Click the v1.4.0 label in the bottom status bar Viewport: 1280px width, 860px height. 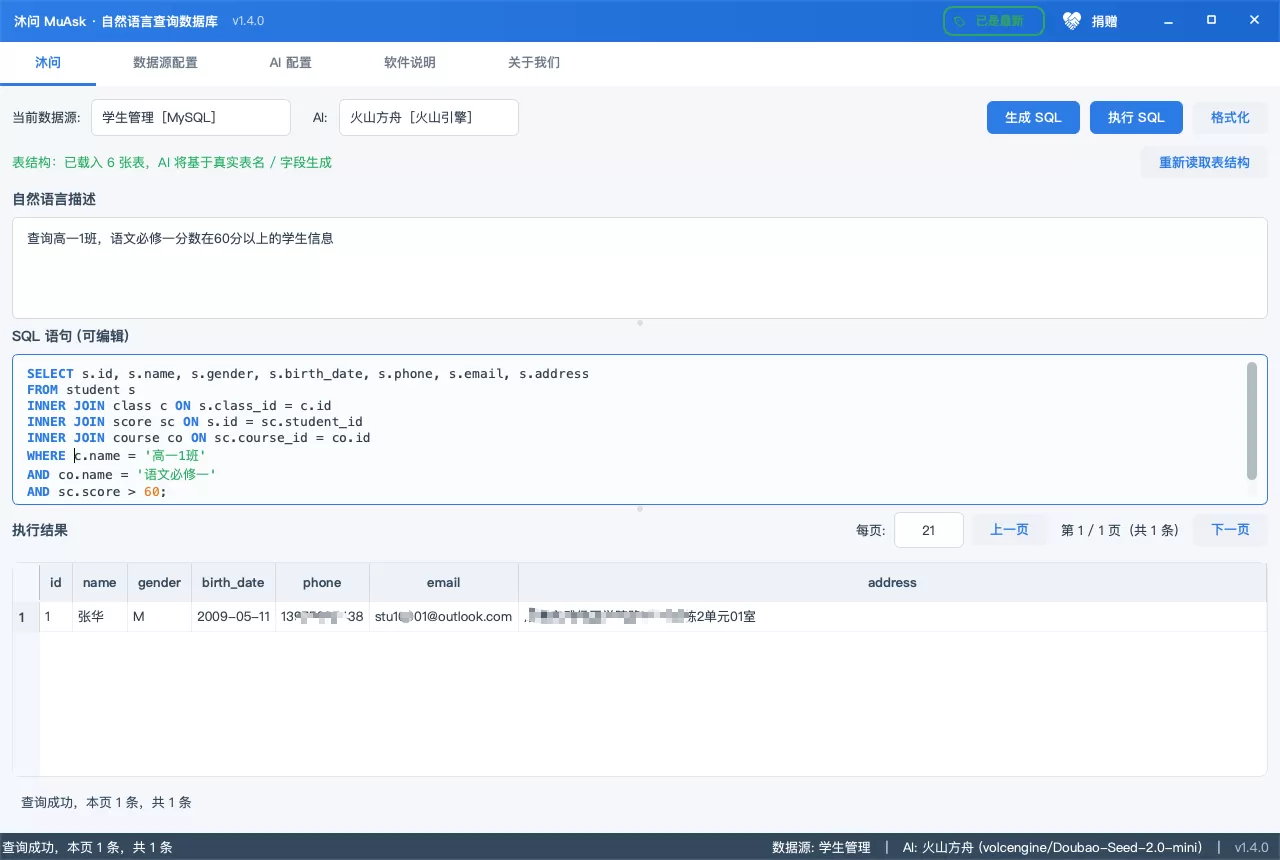(x=1251, y=847)
